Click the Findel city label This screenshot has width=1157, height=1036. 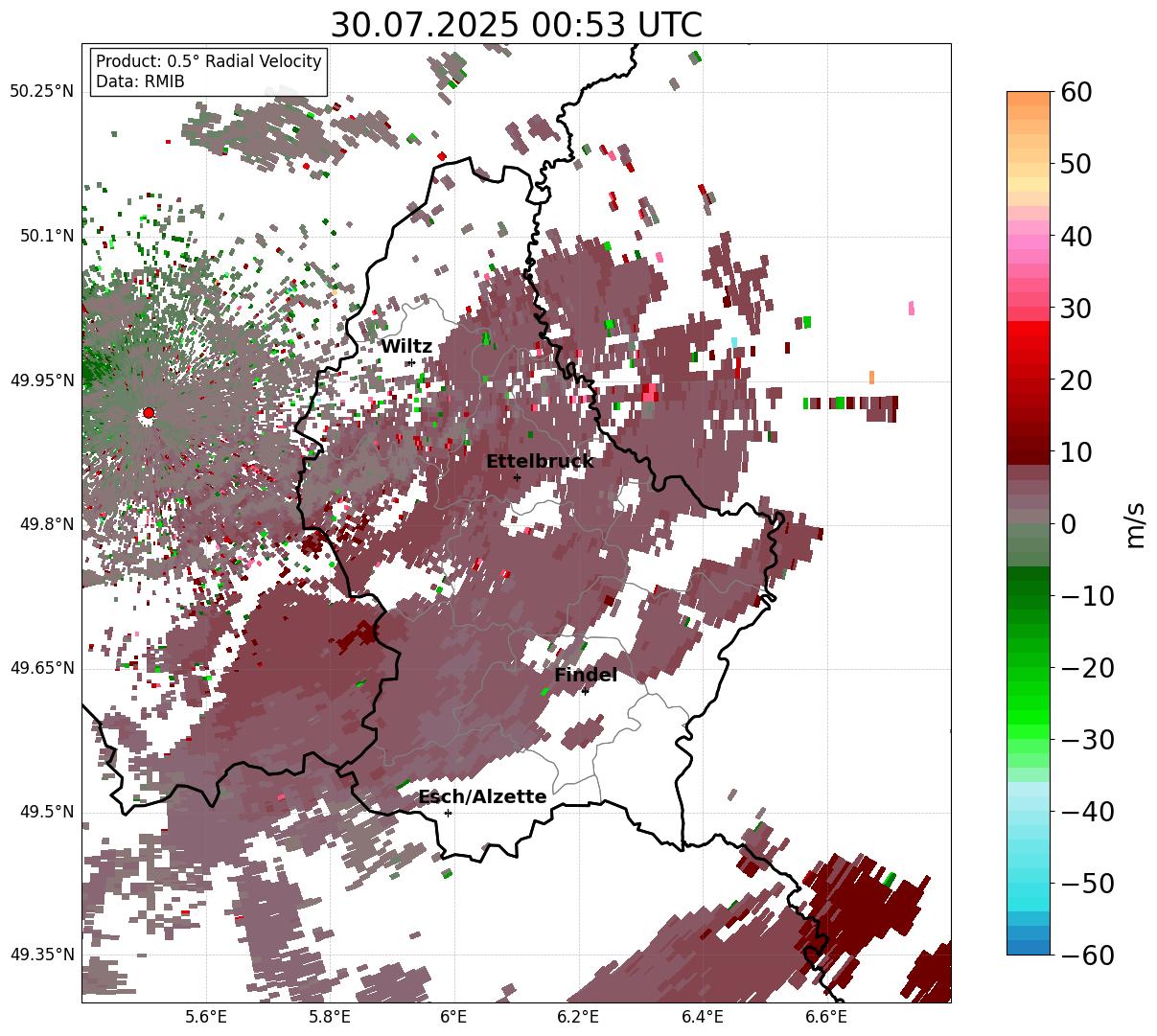[x=586, y=676]
